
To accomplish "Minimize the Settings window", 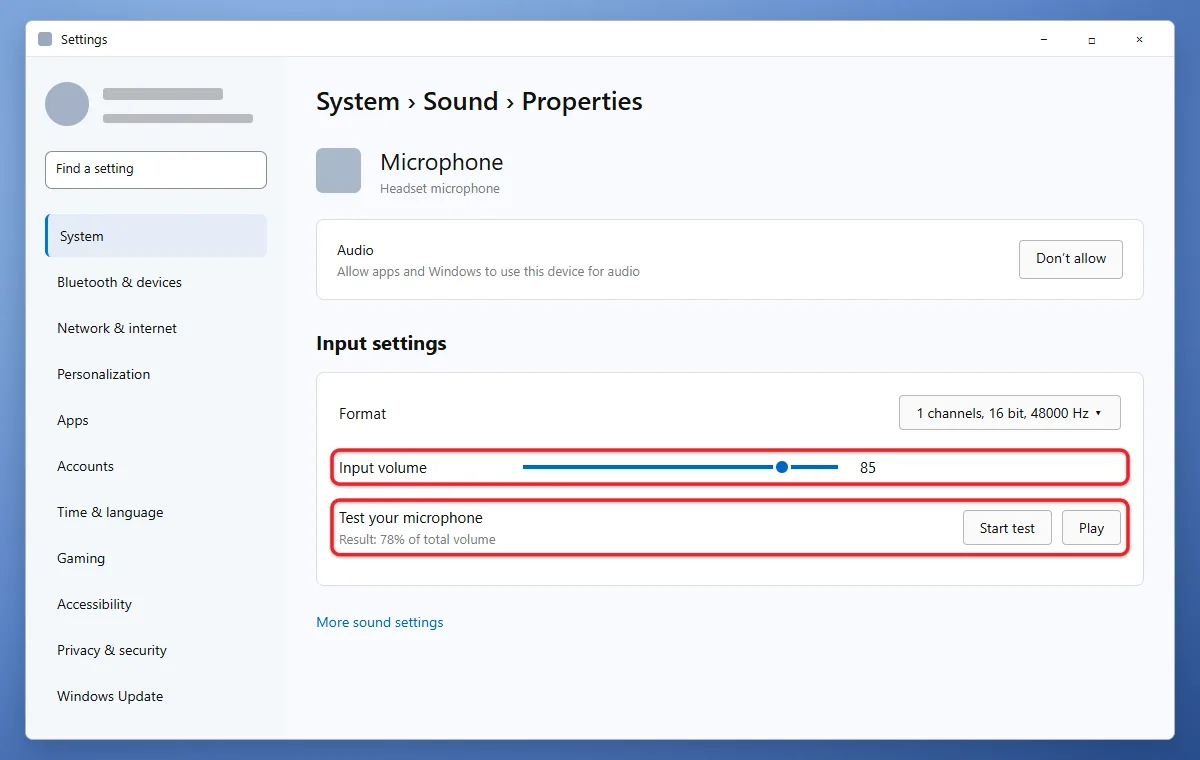I will point(1044,40).
